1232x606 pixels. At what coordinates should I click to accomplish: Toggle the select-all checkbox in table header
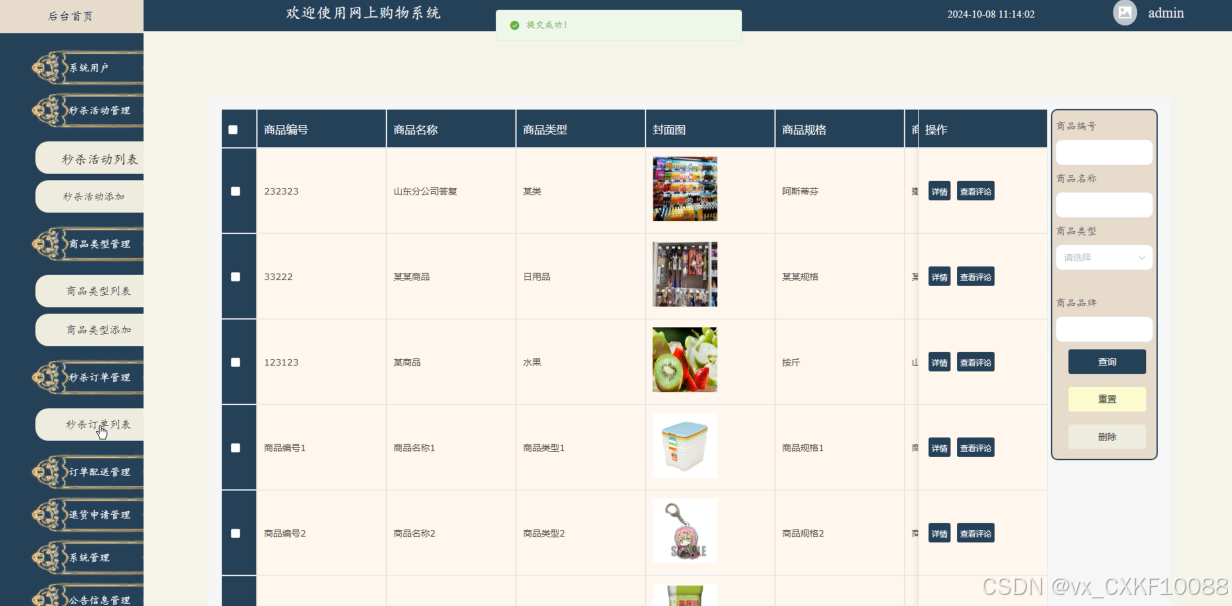click(233, 130)
